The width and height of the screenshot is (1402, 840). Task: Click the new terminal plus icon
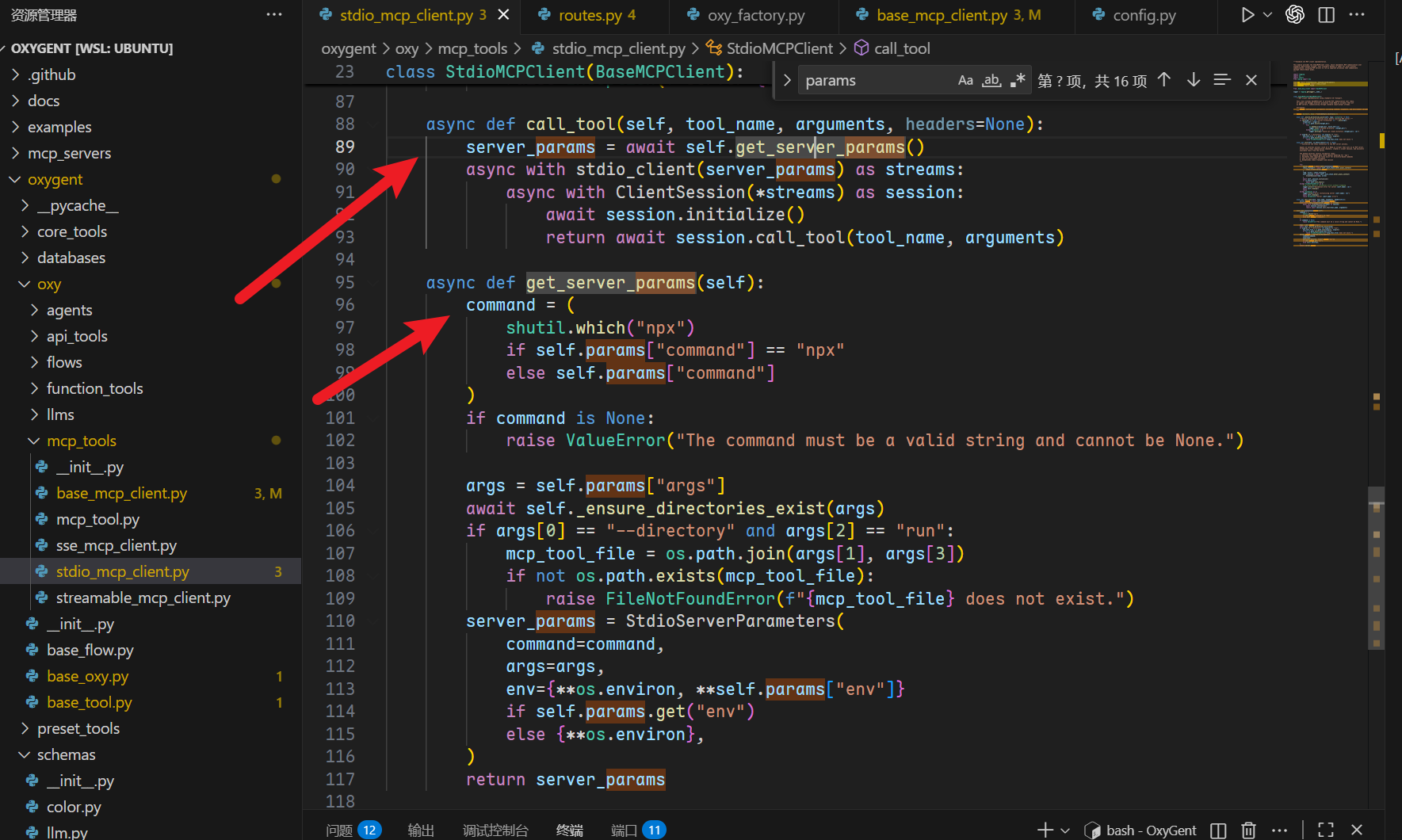click(1045, 830)
